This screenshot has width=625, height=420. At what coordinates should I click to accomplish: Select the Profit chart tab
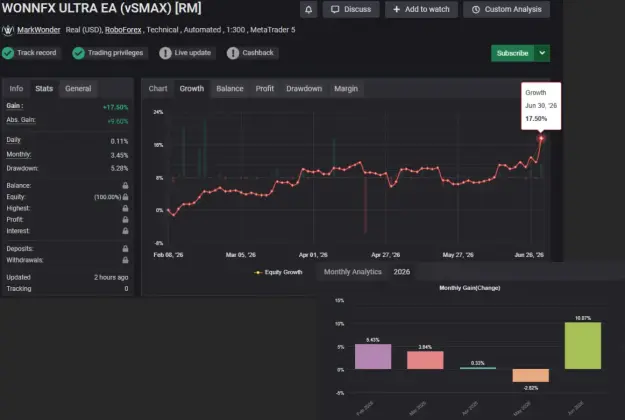coord(265,88)
